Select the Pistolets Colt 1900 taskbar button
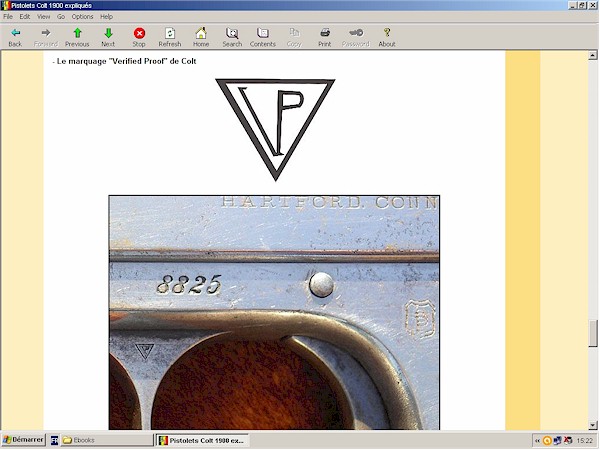The width and height of the screenshot is (600, 450). click(203, 440)
